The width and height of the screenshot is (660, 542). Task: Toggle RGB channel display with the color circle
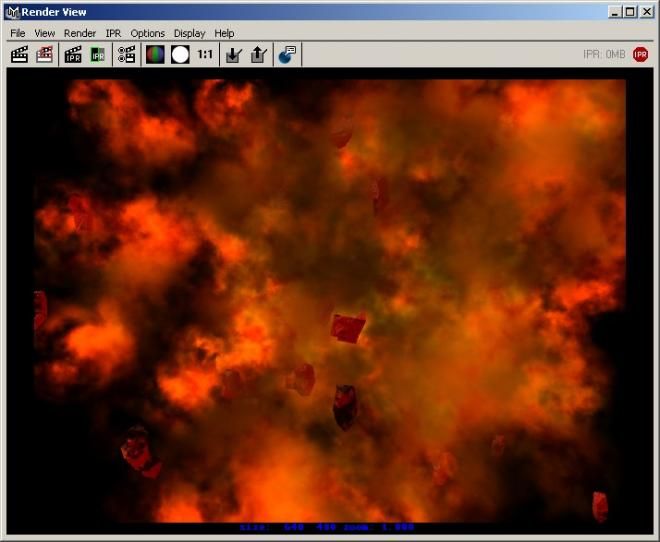tap(155, 55)
